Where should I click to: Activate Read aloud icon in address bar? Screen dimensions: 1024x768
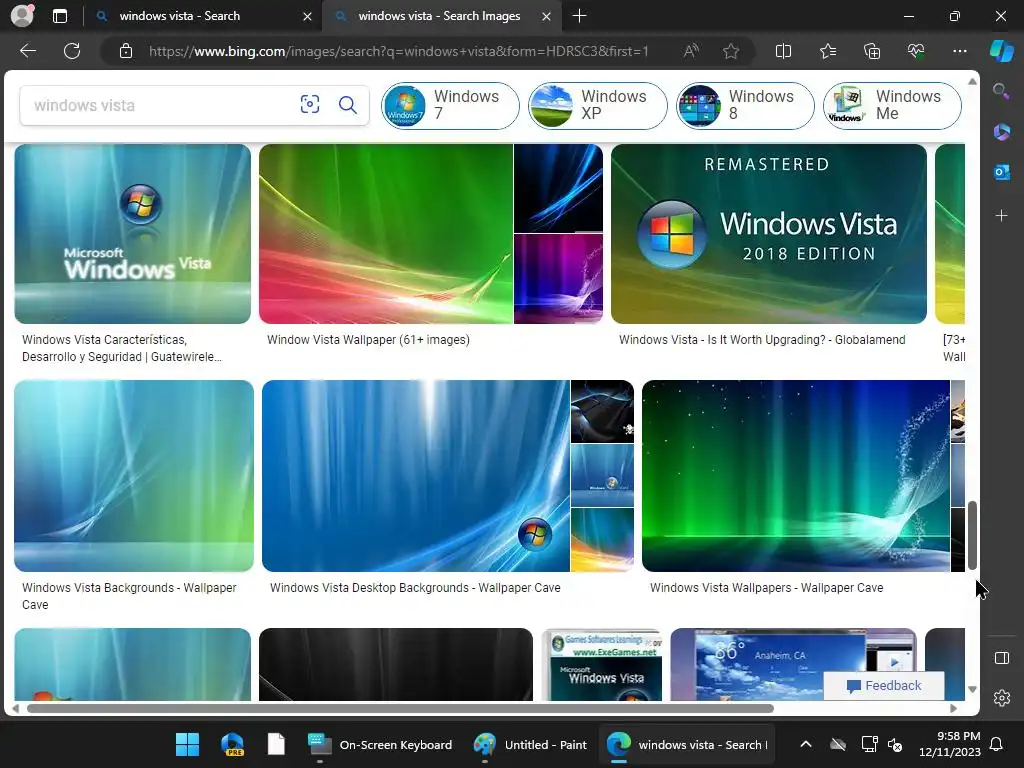[691, 51]
